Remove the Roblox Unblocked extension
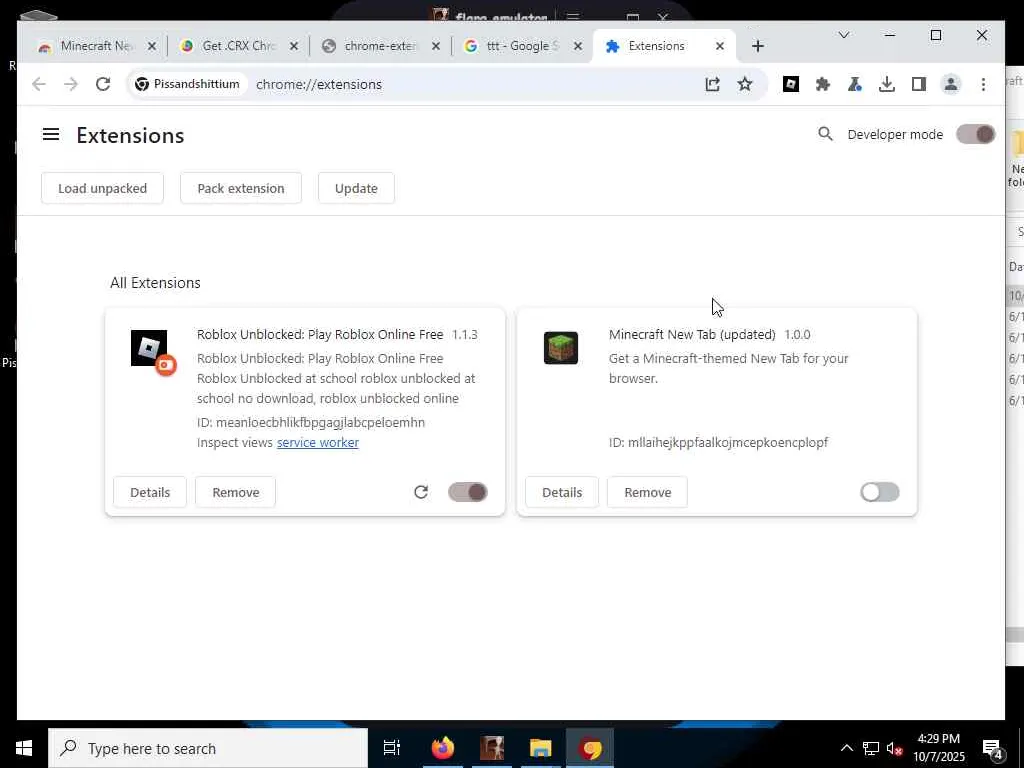Viewport: 1024px width, 768px height. (236, 492)
